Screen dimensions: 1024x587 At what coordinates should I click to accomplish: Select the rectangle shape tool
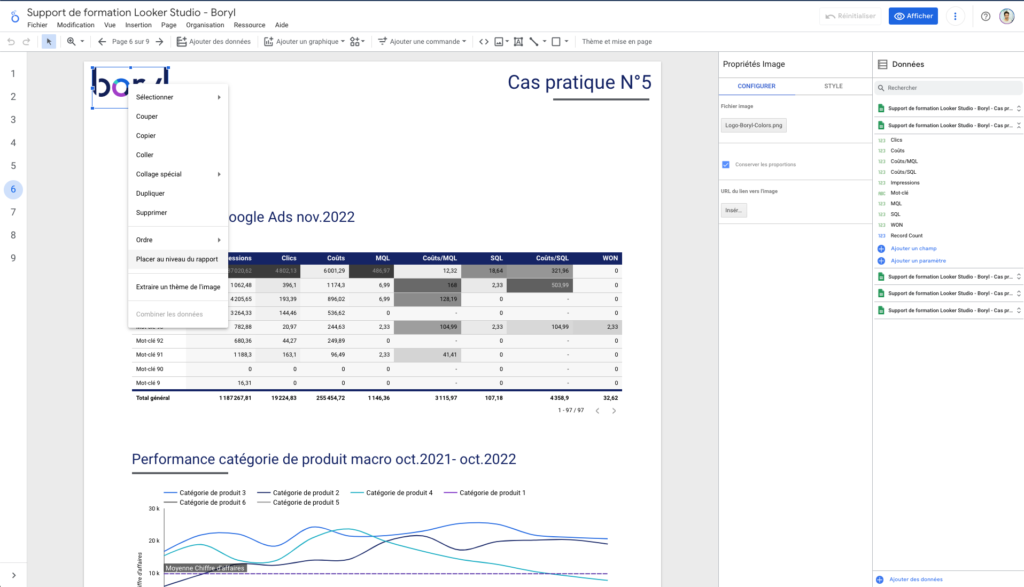(x=556, y=42)
